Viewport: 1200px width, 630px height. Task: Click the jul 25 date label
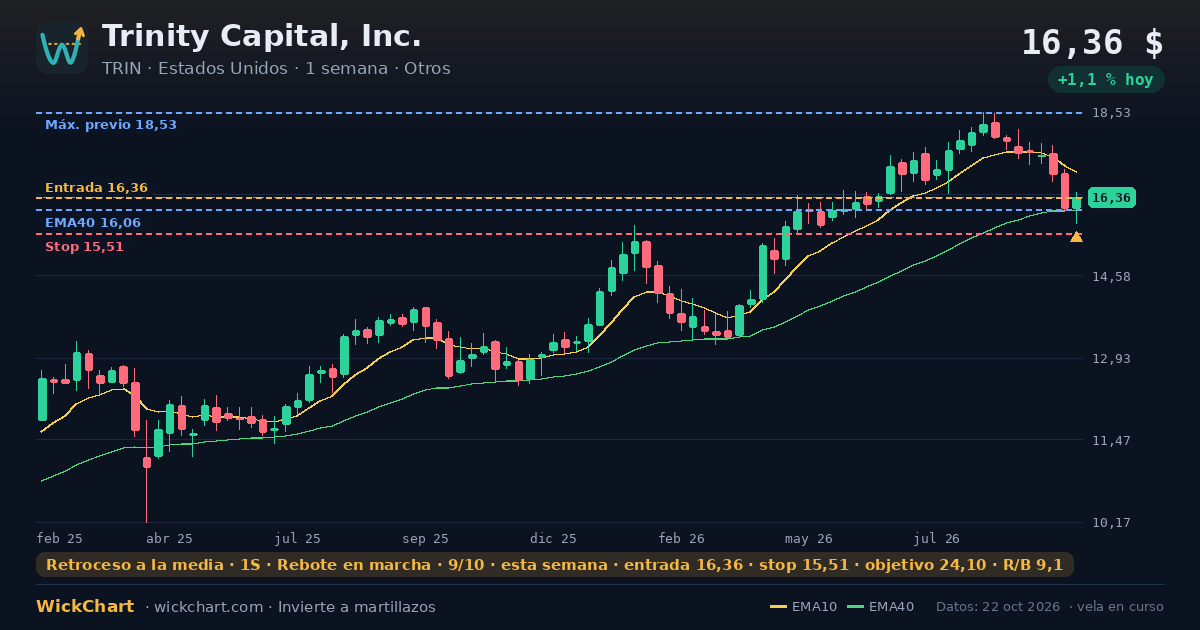[x=298, y=538]
